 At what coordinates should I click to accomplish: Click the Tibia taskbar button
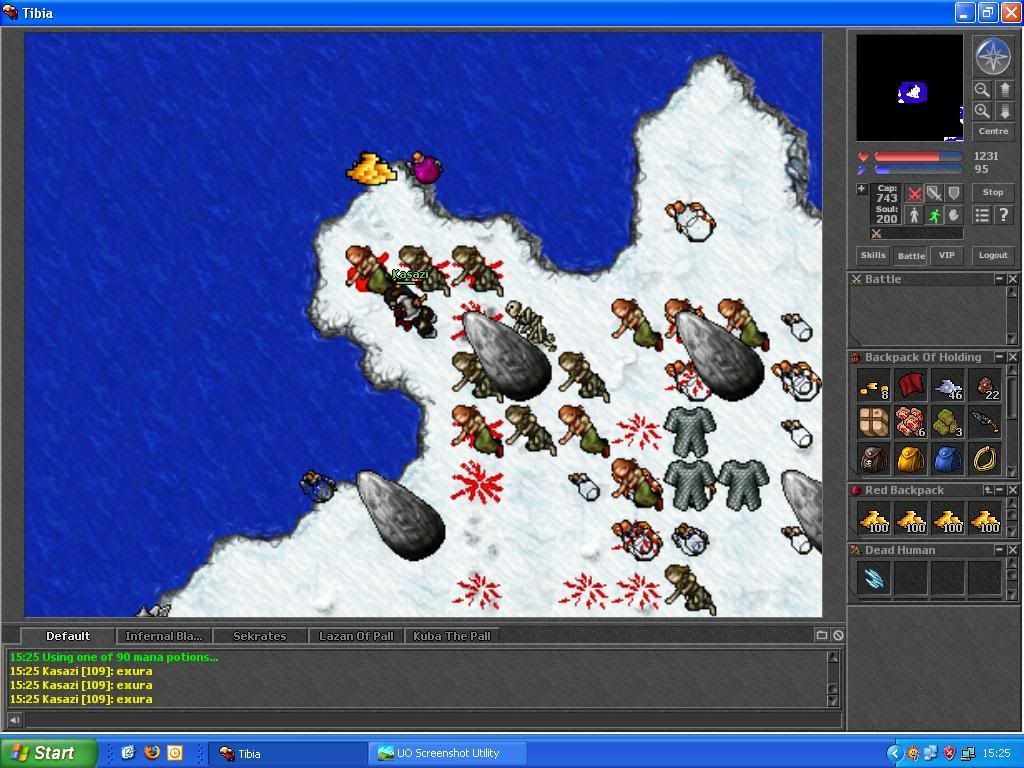pos(289,753)
